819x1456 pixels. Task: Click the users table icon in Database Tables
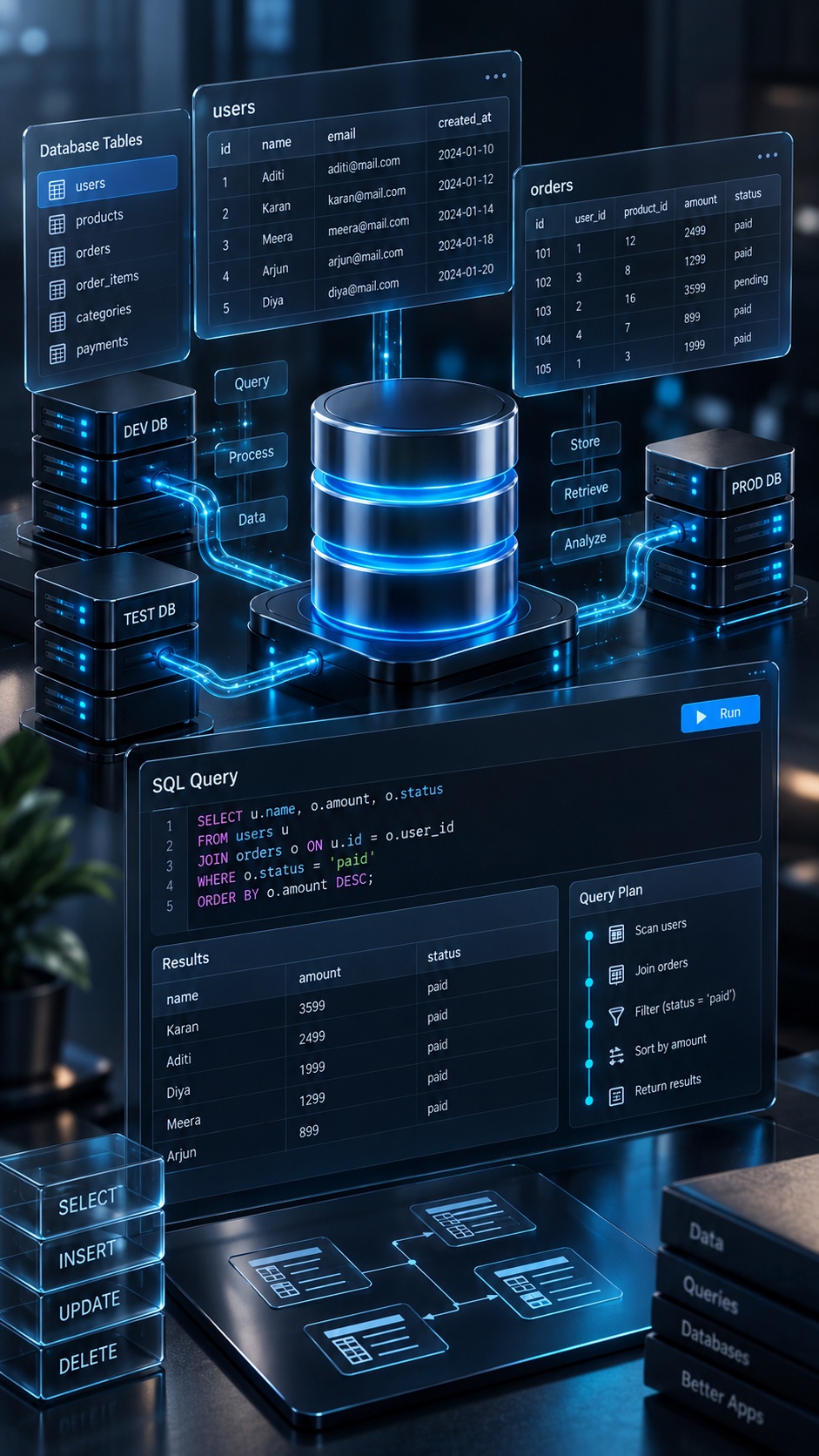point(57,189)
